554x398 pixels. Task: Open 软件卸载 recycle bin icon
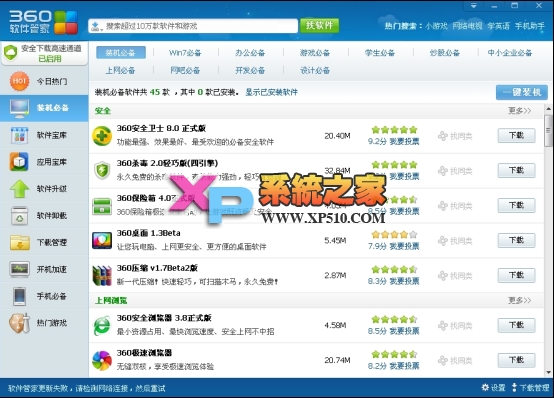[19, 216]
